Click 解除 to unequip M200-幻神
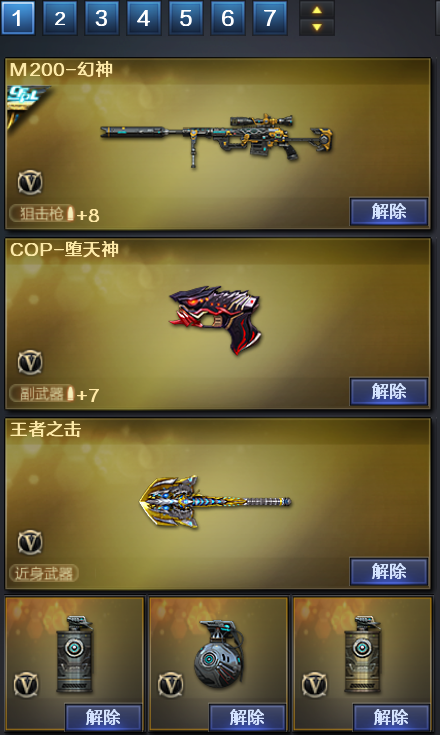The image size is (440, 735). click(x=389, y=211)
